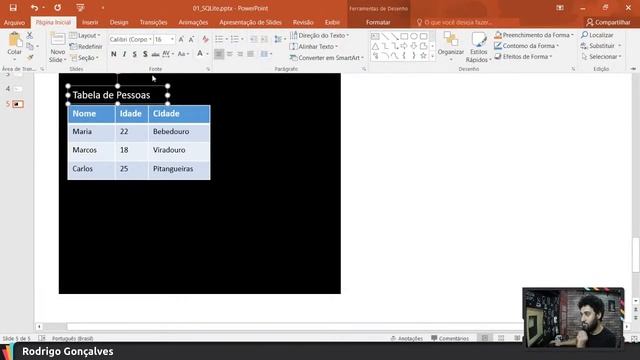Click Converter em SmartArt
640x360 pixels.
[327, 58]
